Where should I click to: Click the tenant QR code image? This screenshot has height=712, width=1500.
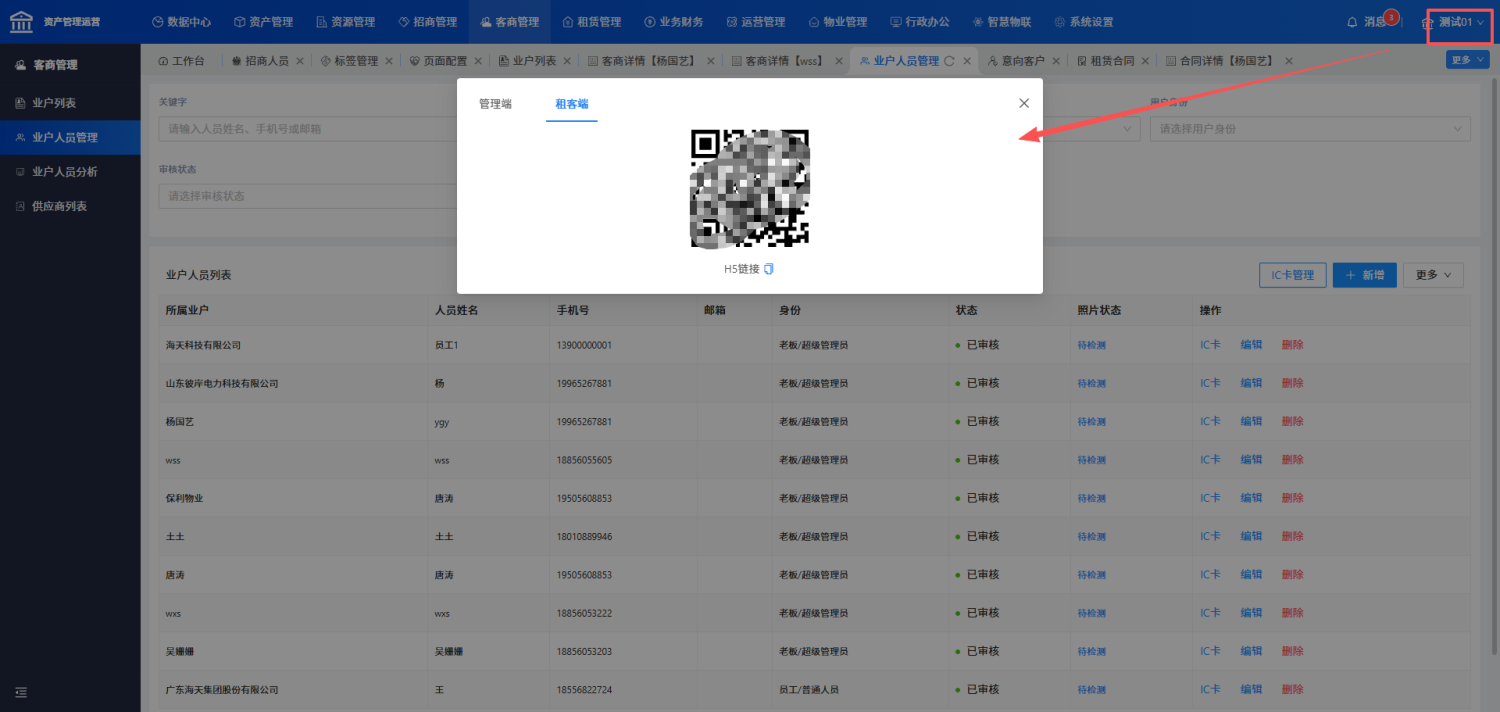point(750,188)
